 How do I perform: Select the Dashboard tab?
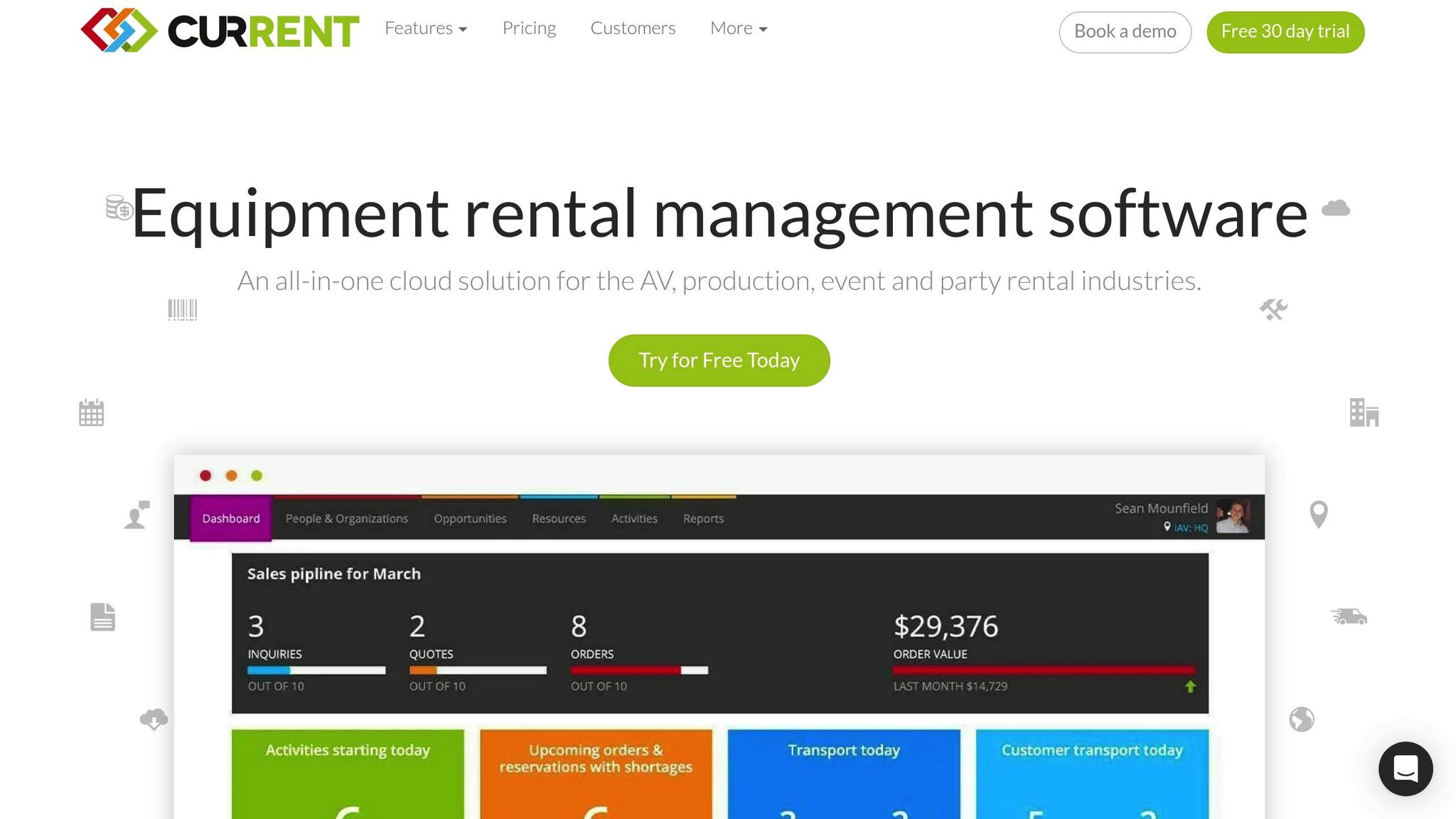click(x=231, y=519)
